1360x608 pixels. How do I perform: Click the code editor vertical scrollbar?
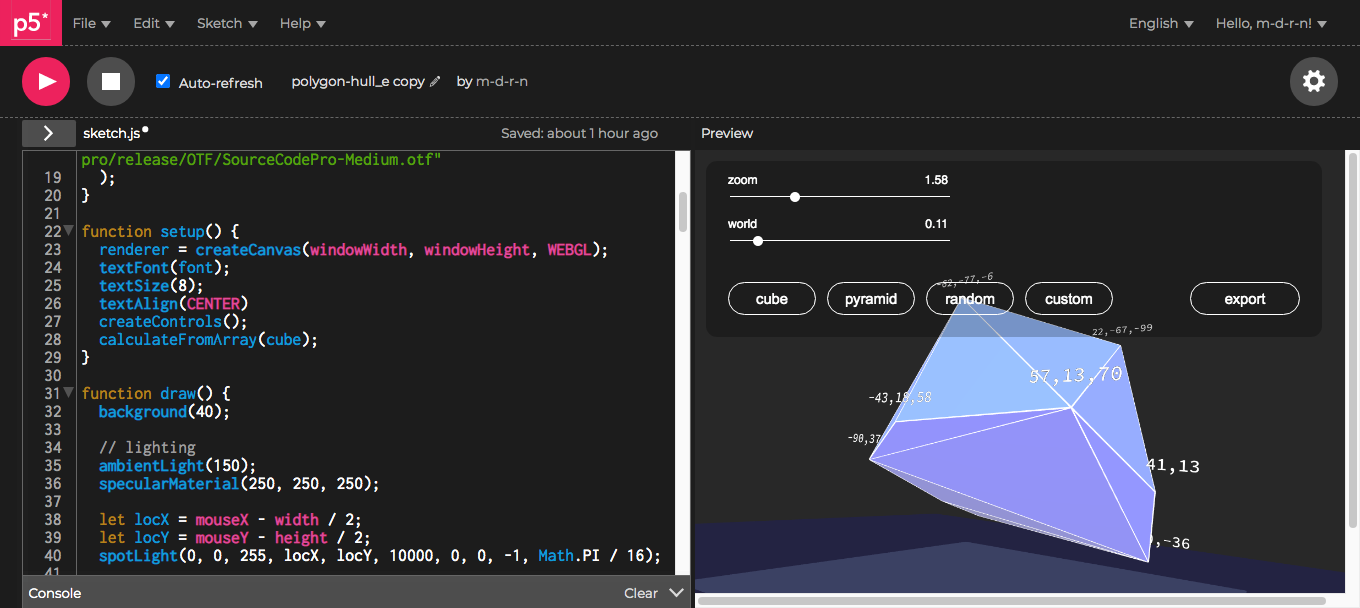[683, 212]
